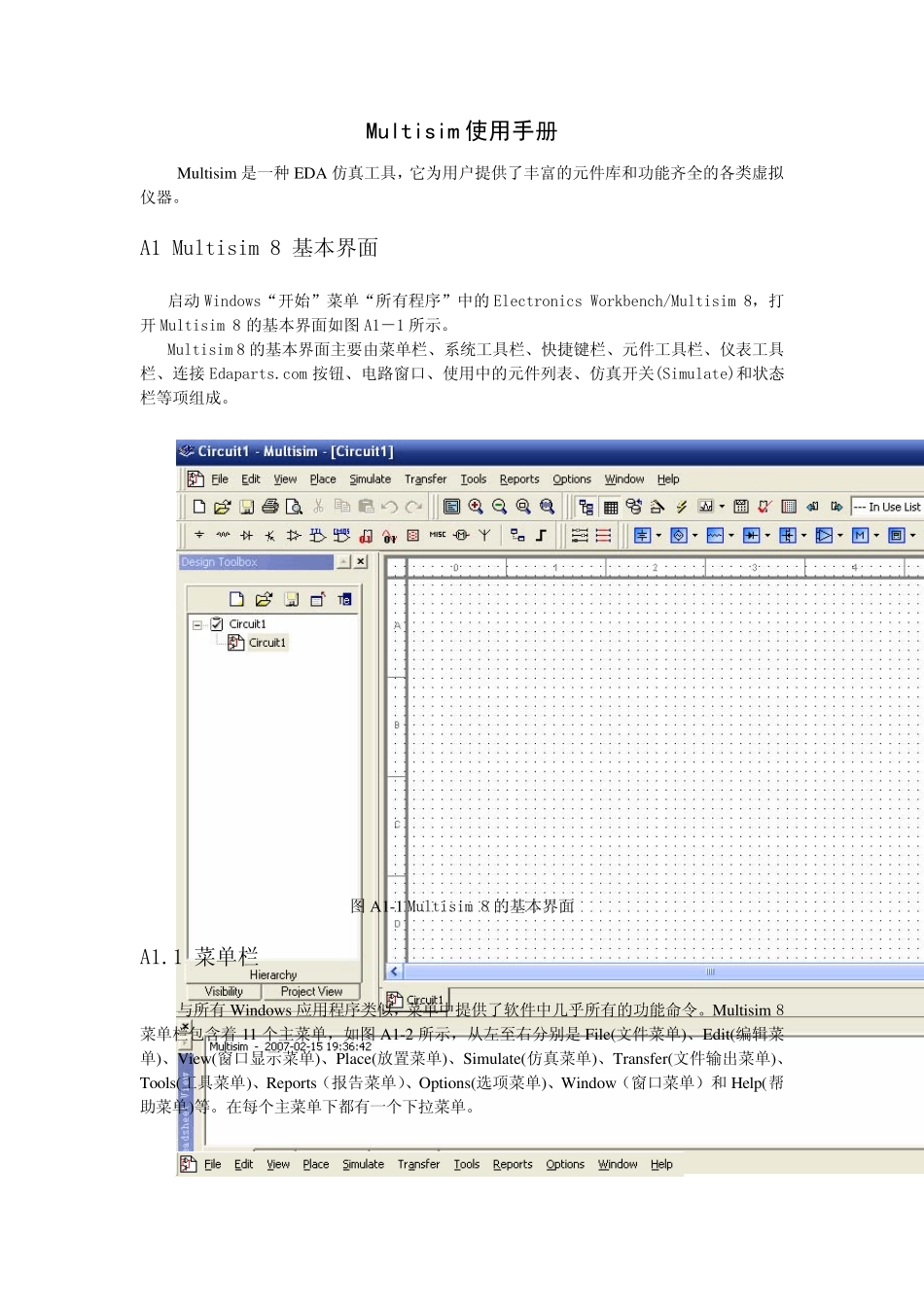This screenshot has width=924, height=1307.
Task: Expand virtual analog components dropdown arrow
Action: [x=840, y=535]
